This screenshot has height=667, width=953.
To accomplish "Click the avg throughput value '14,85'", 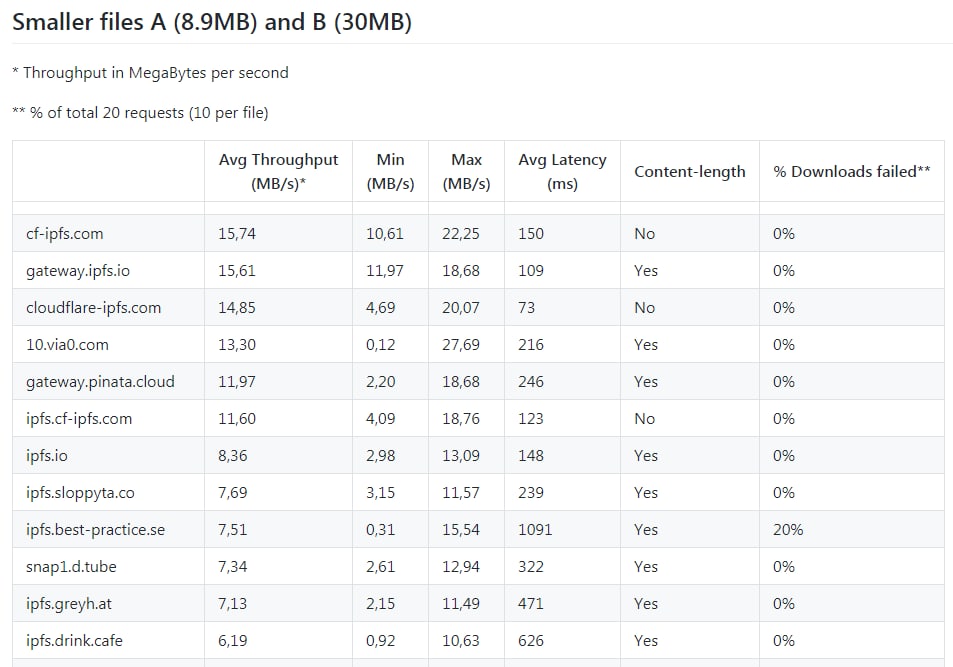I will pyautogui.click(x=237, y=308).
